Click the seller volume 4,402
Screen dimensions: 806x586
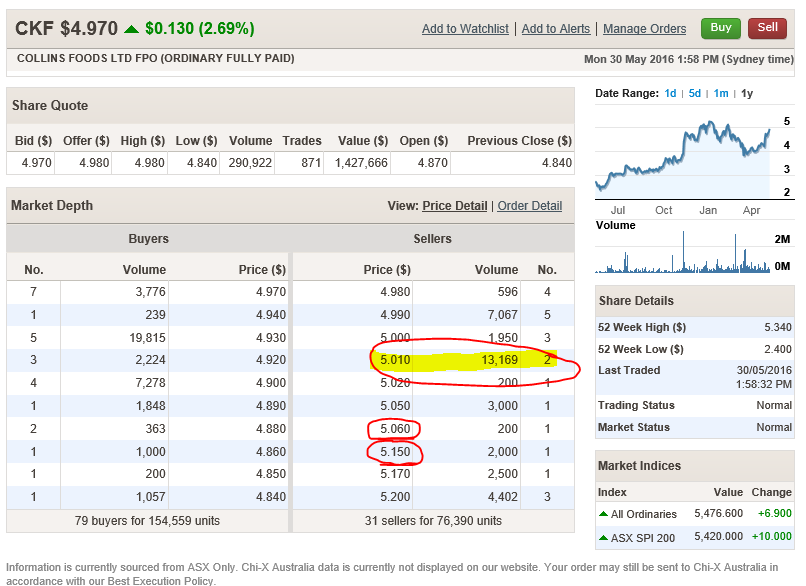pos(502,497)
